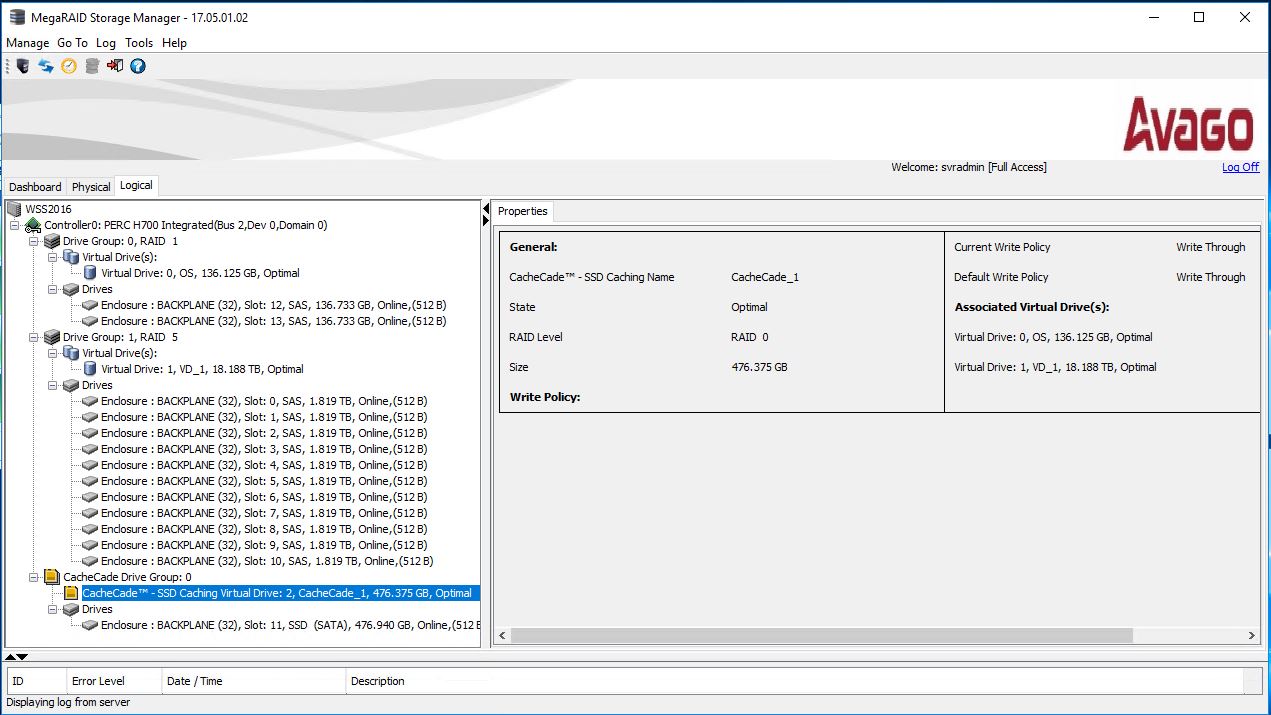
Task: Click the Drive Group 0 RAID 1 stack icon
Action: tap(52, 241)
